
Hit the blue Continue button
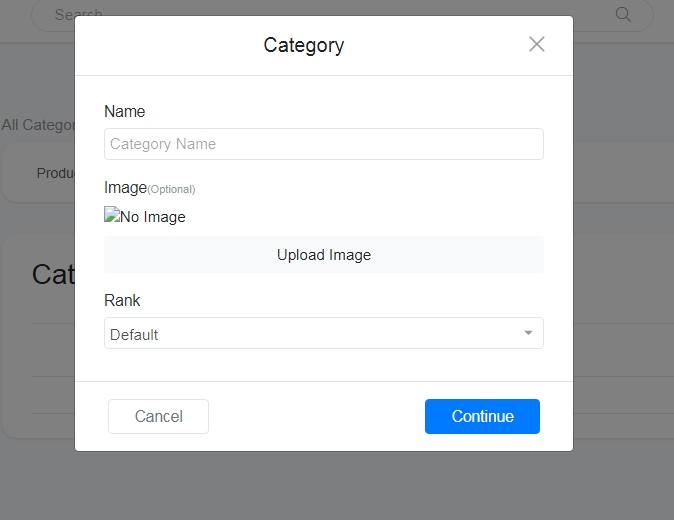[482, 416]
